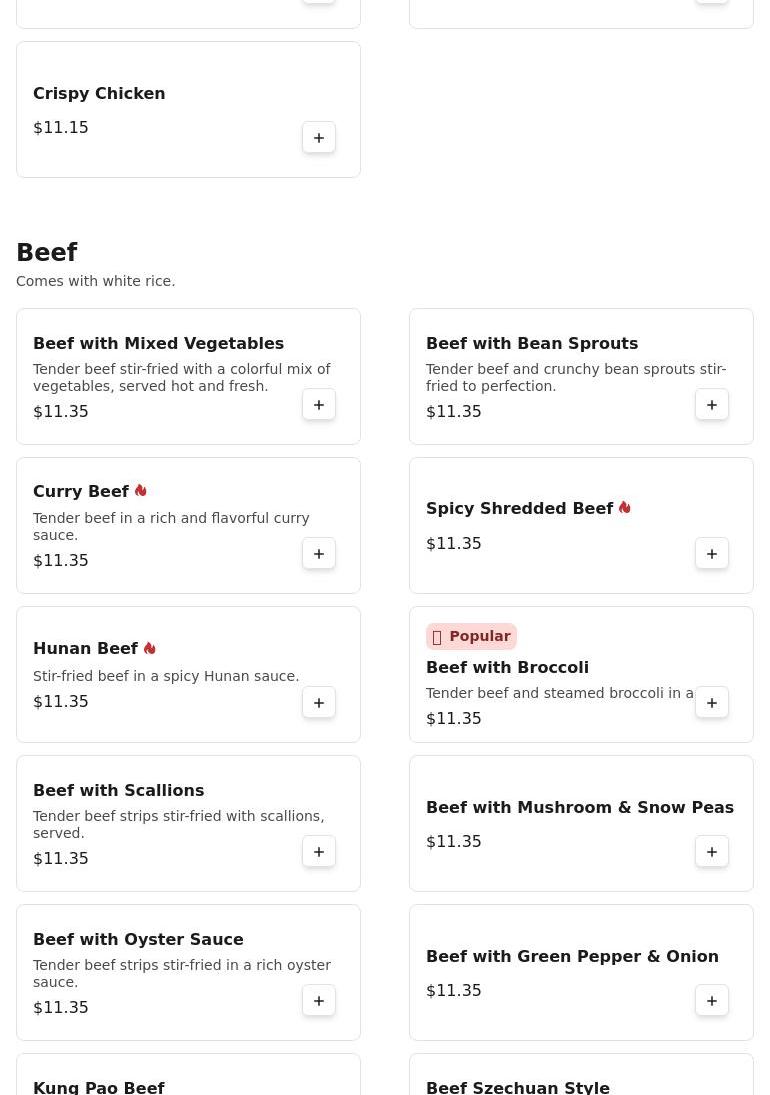Select the Hunan Beef menu title
Image resolution: width=770 pixels, height=1095 pixels.
85,648
